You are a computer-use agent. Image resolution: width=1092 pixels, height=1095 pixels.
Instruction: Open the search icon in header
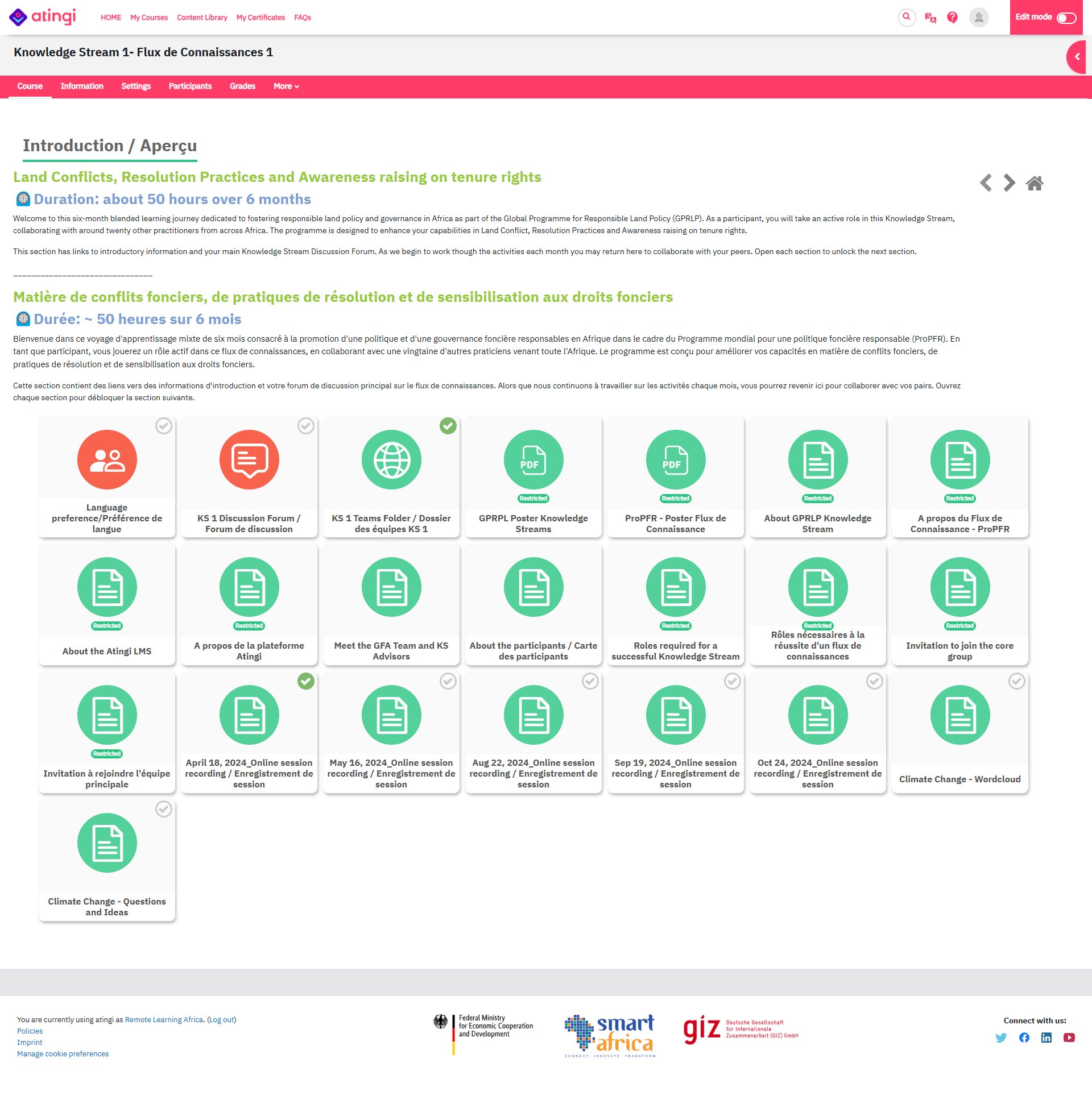(x=907, y=17)
